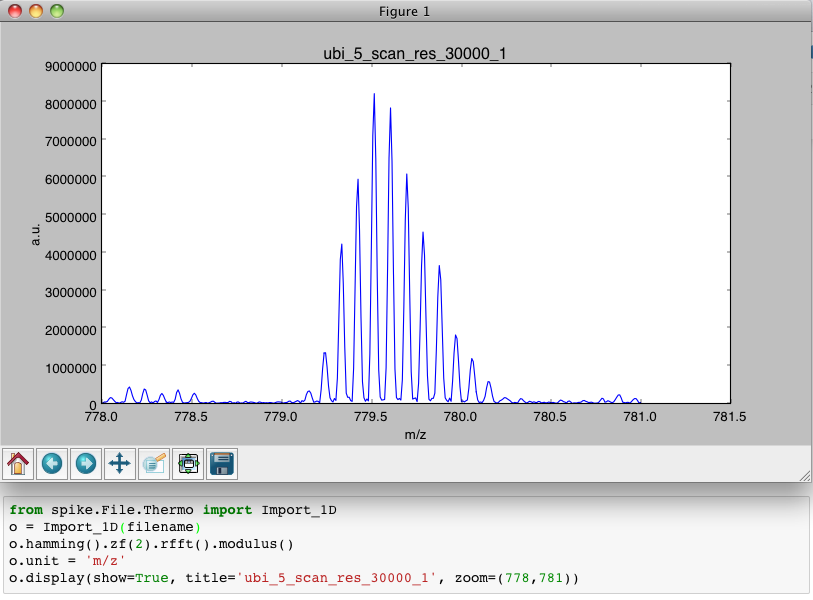Open Configure subplots tool

(188, 463)
